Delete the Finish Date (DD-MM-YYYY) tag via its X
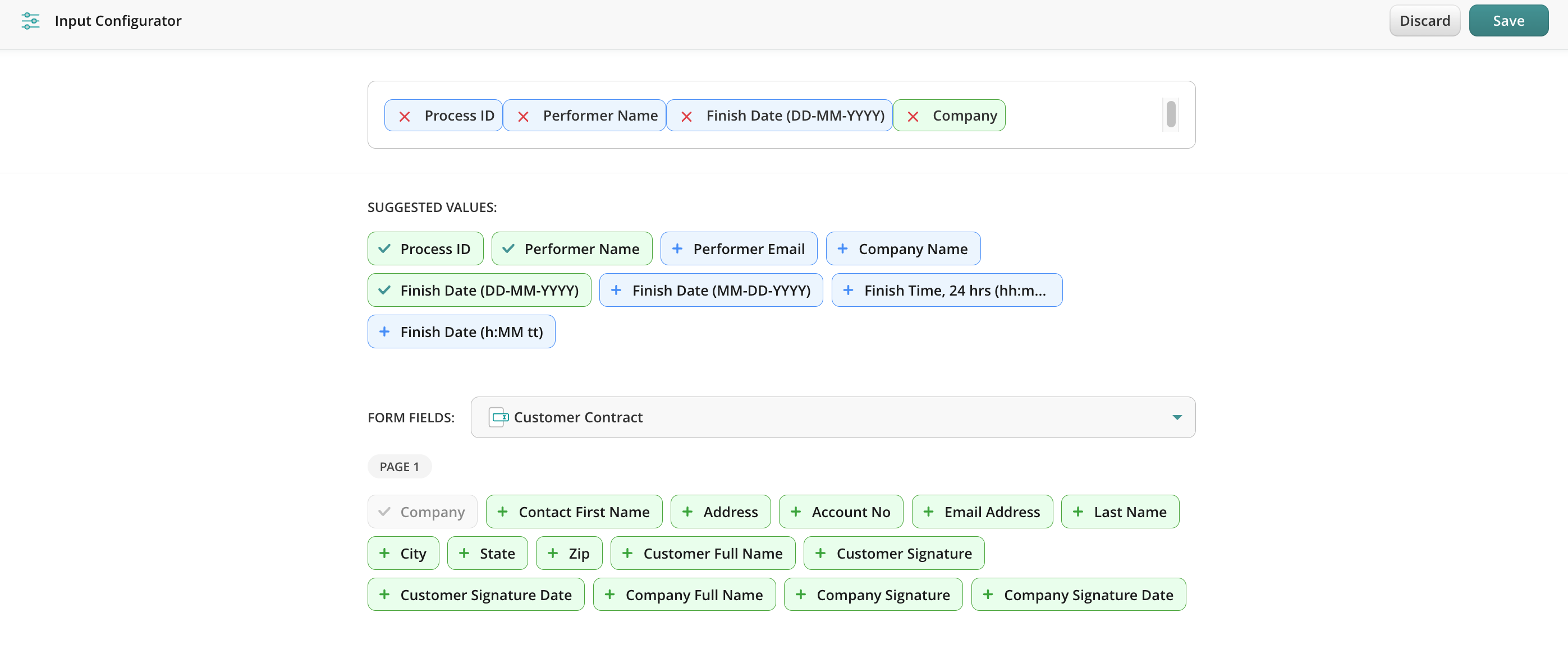 coord(686,116)
